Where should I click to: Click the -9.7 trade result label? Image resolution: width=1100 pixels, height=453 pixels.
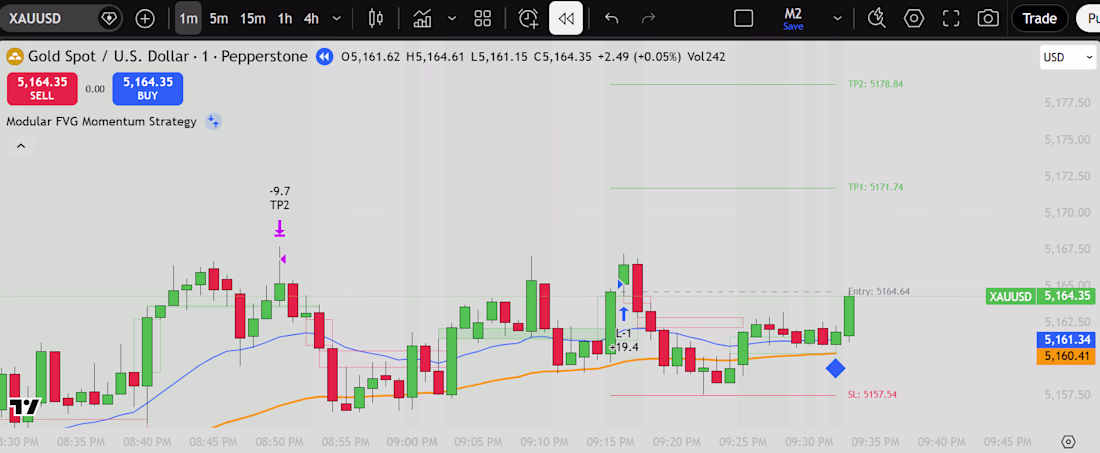pos(279,191)
